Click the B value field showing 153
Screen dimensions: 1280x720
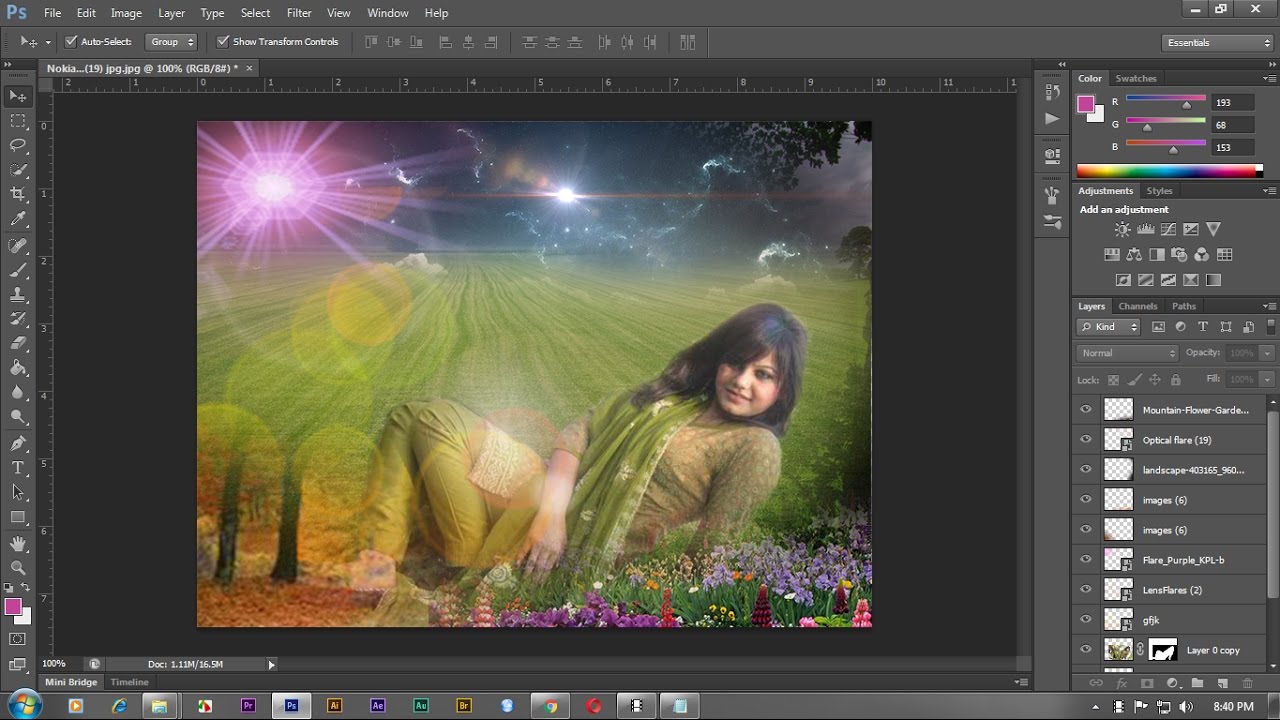pos(1232,147)
